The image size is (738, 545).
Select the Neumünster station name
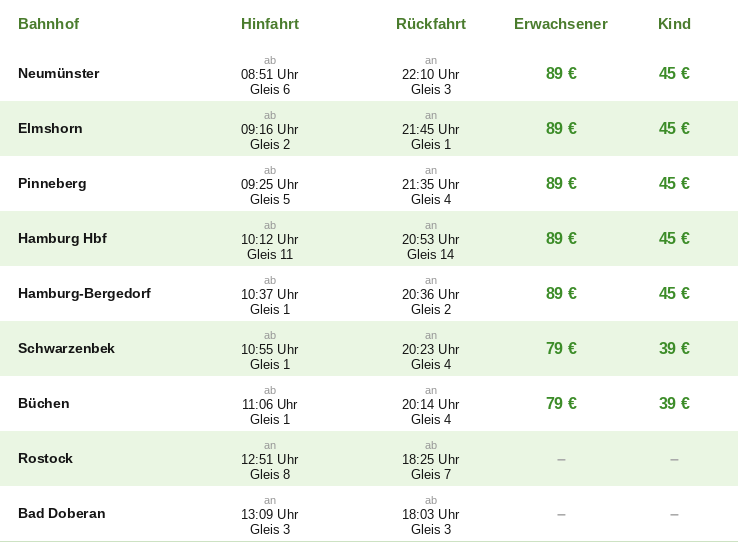pos(59,73)
